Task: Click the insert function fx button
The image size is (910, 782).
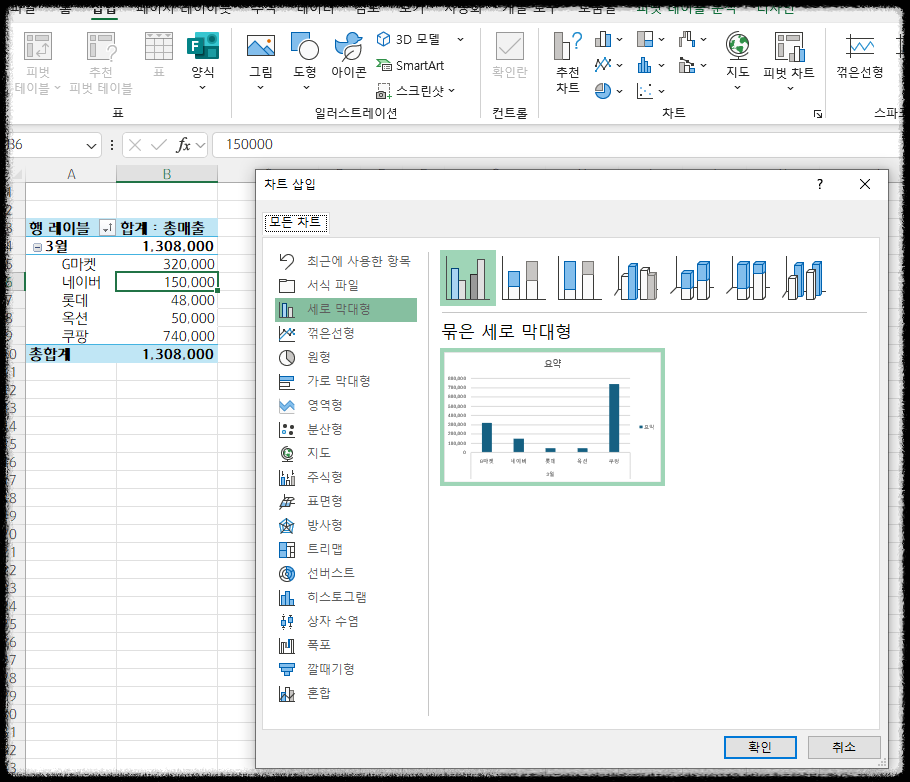Action: pos(183,145)
